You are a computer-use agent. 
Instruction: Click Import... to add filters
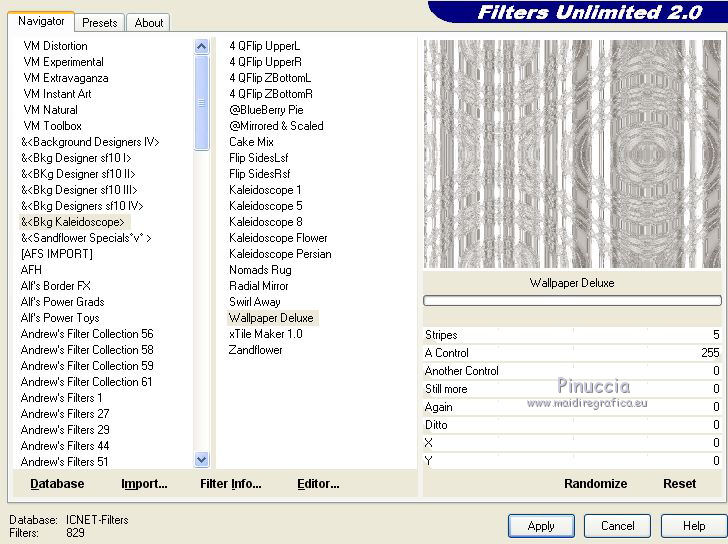pos(144,484)
